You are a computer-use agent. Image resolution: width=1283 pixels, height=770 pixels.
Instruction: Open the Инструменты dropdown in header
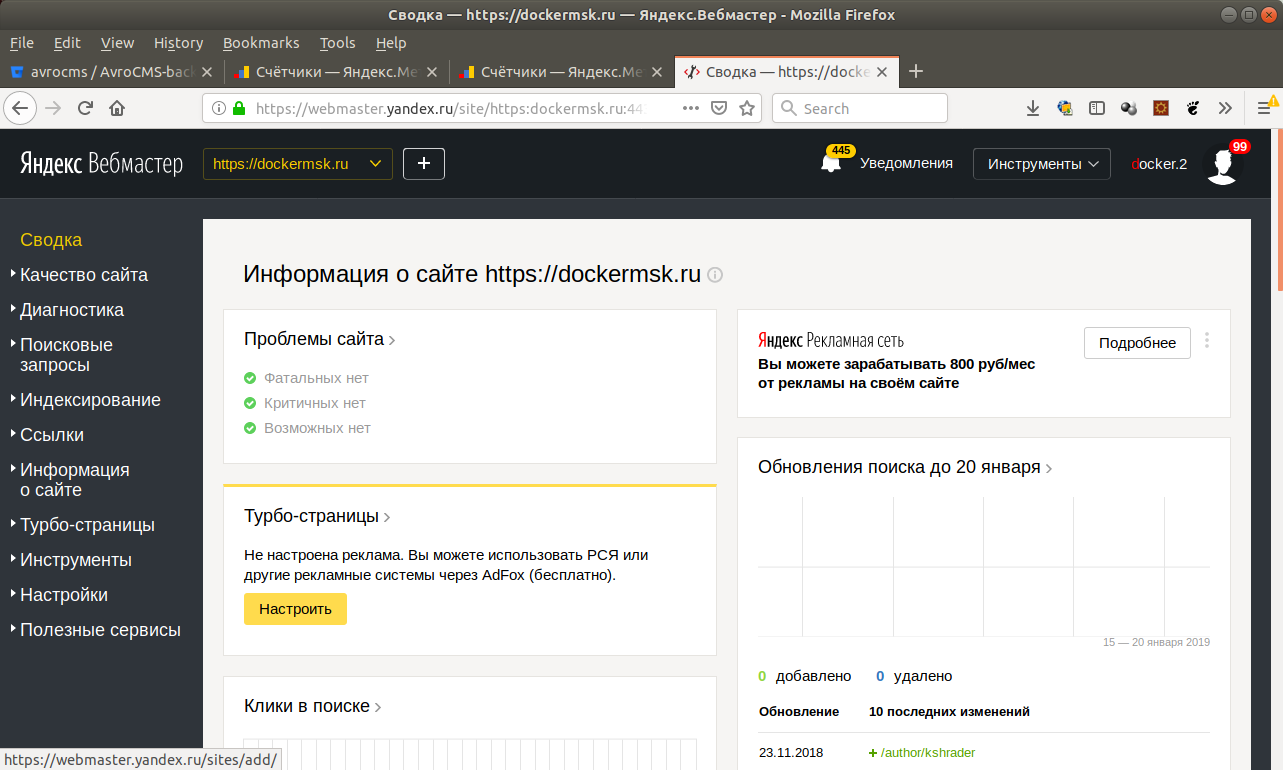(1042, 164)
